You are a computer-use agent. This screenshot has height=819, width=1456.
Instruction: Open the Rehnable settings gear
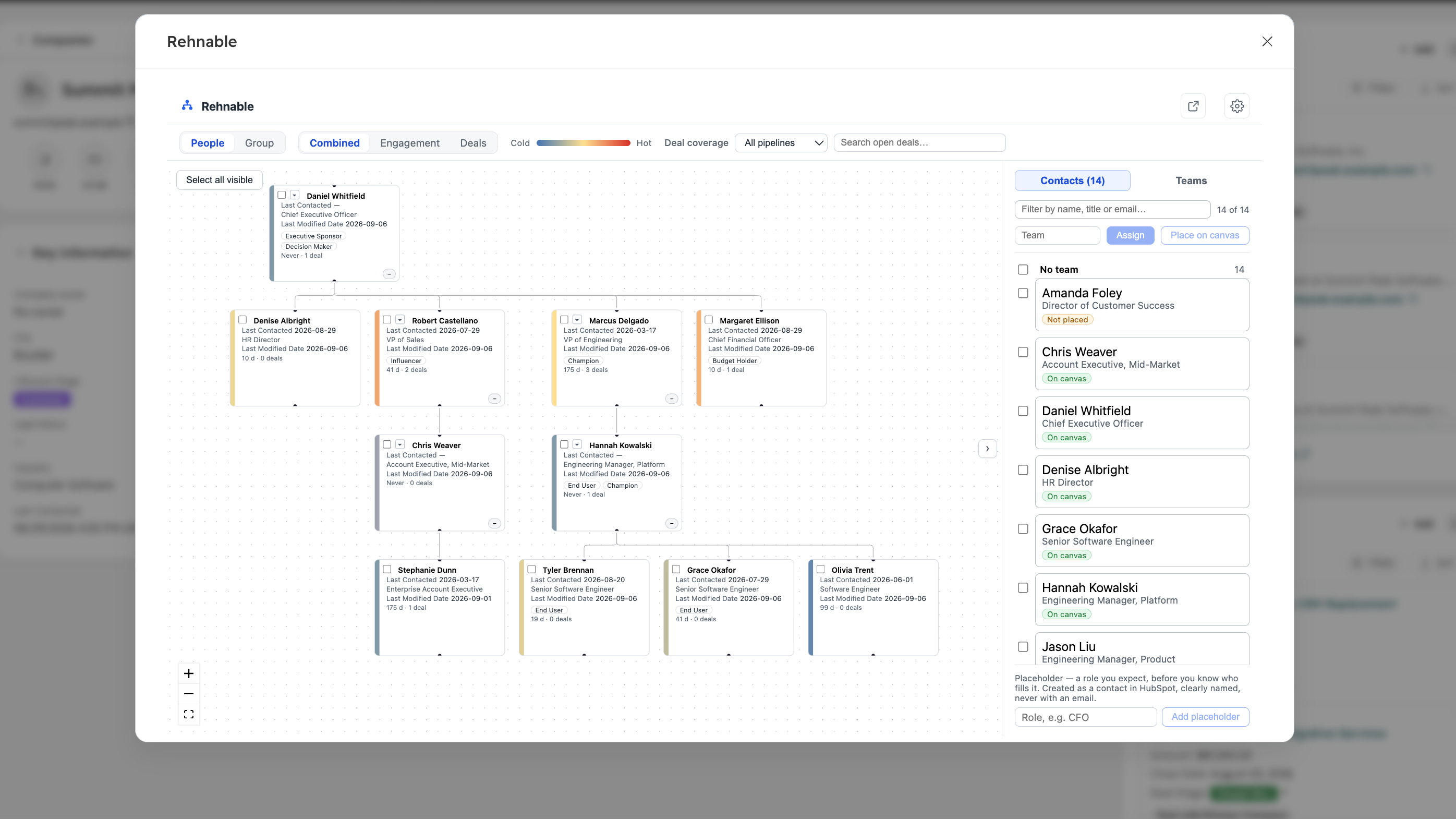(x=1236, y=106)
